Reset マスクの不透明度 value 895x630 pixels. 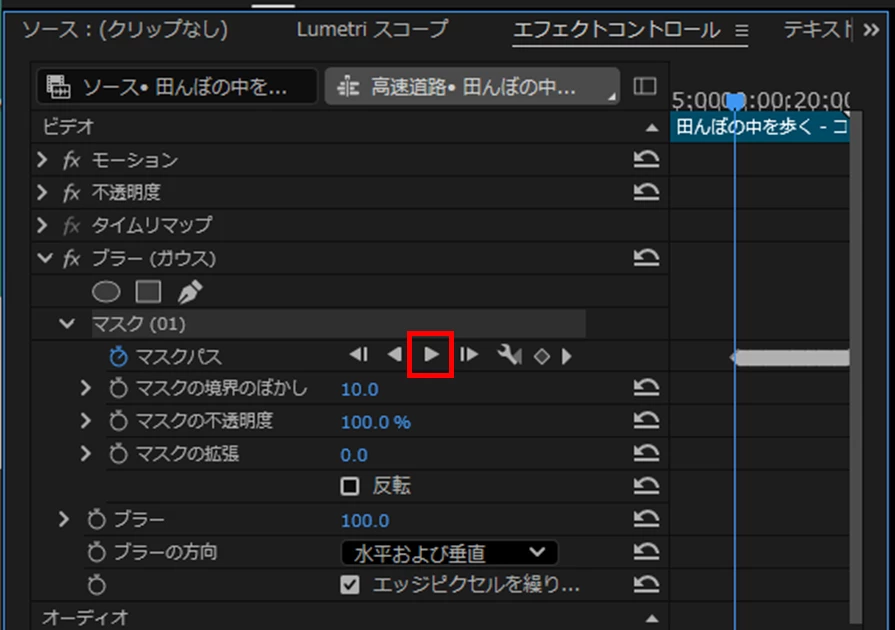click(x=646, y=421)
